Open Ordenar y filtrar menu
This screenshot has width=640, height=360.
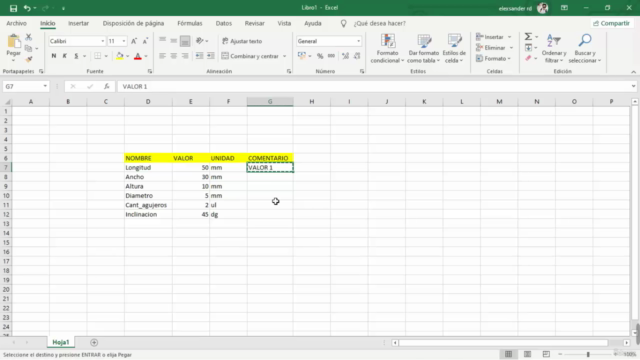point(553,49)
